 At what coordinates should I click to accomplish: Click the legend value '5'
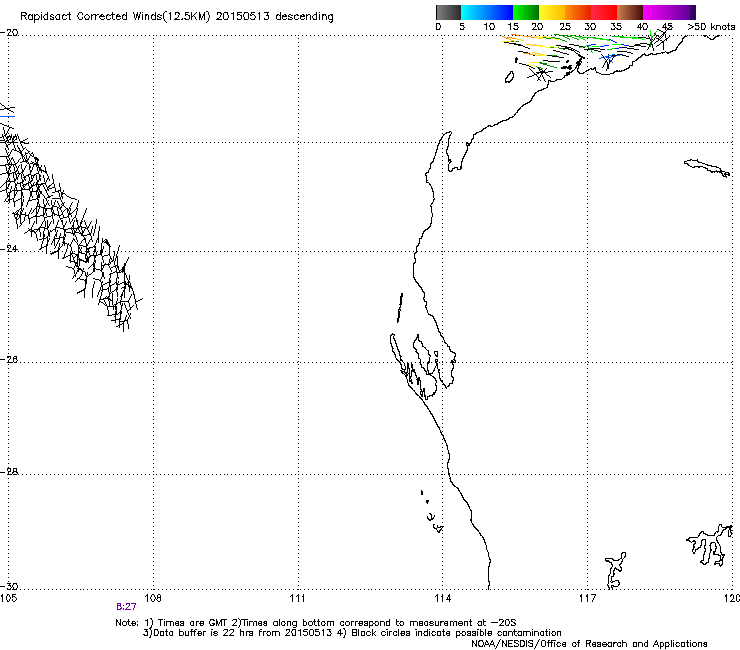(462, 27)
